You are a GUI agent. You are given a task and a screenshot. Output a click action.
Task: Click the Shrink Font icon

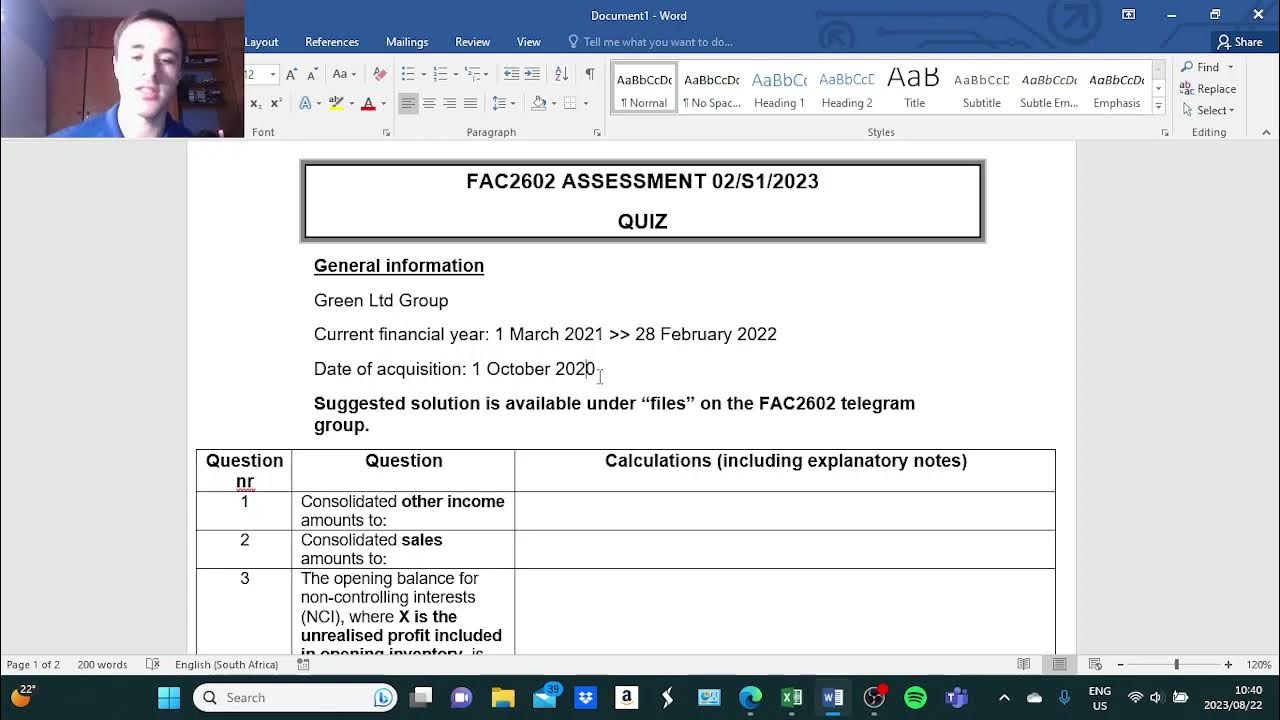point(312,74)
